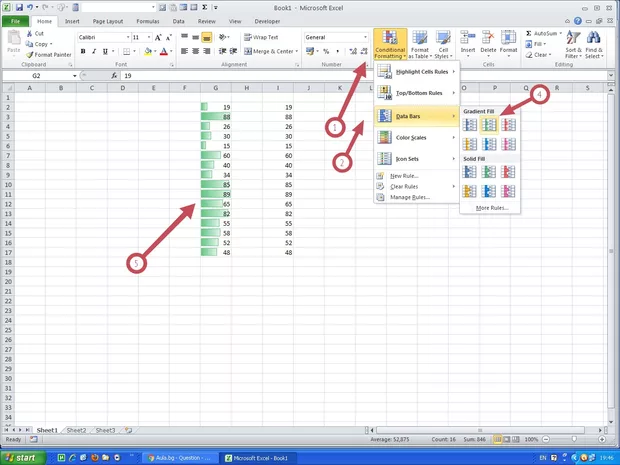Viewport: 620px width, 465px height.
Task: Click the Format Painter tool
Action: pyautogui.click(x=47, y=54)
